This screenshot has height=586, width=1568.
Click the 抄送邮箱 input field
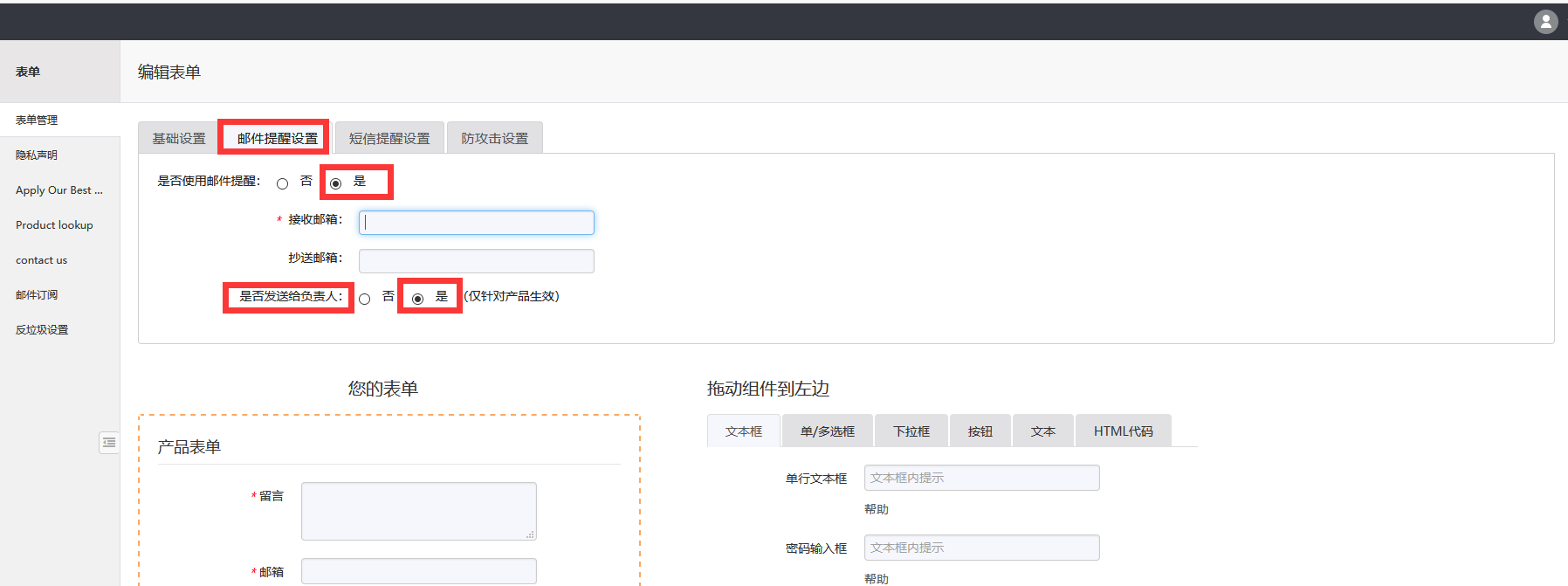(x=477, y=261)
